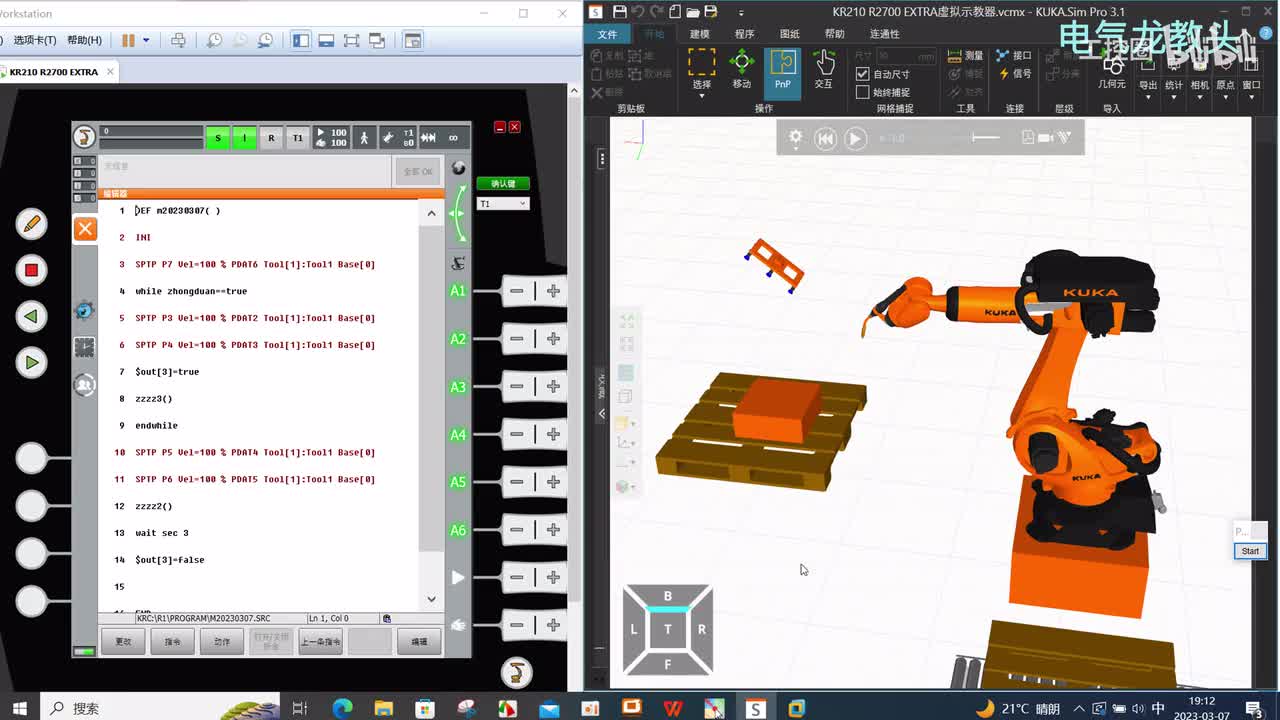Image resolution: width=1280 pixels, height=720 pixels.
Task: Activate the PnP tool in ribbon
Action: (782, 70)
